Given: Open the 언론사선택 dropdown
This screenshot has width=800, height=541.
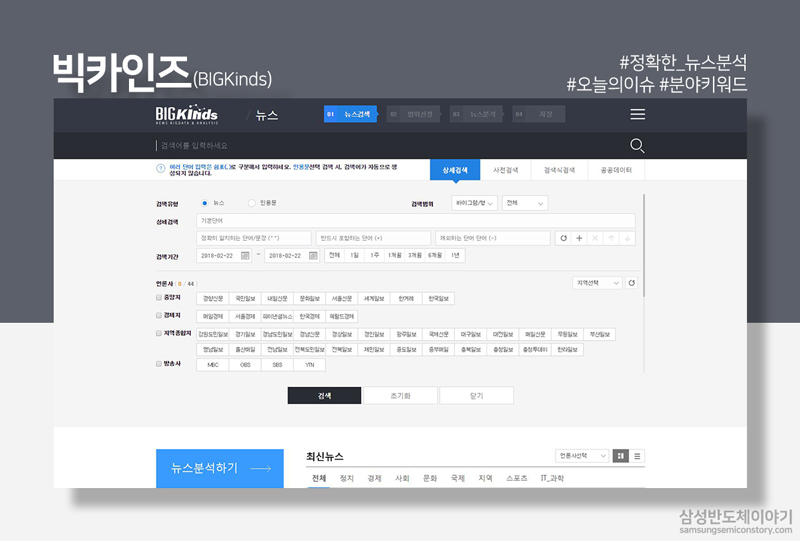Looking at the screenshot, I should pyautogui.click(x=582, y=456).
